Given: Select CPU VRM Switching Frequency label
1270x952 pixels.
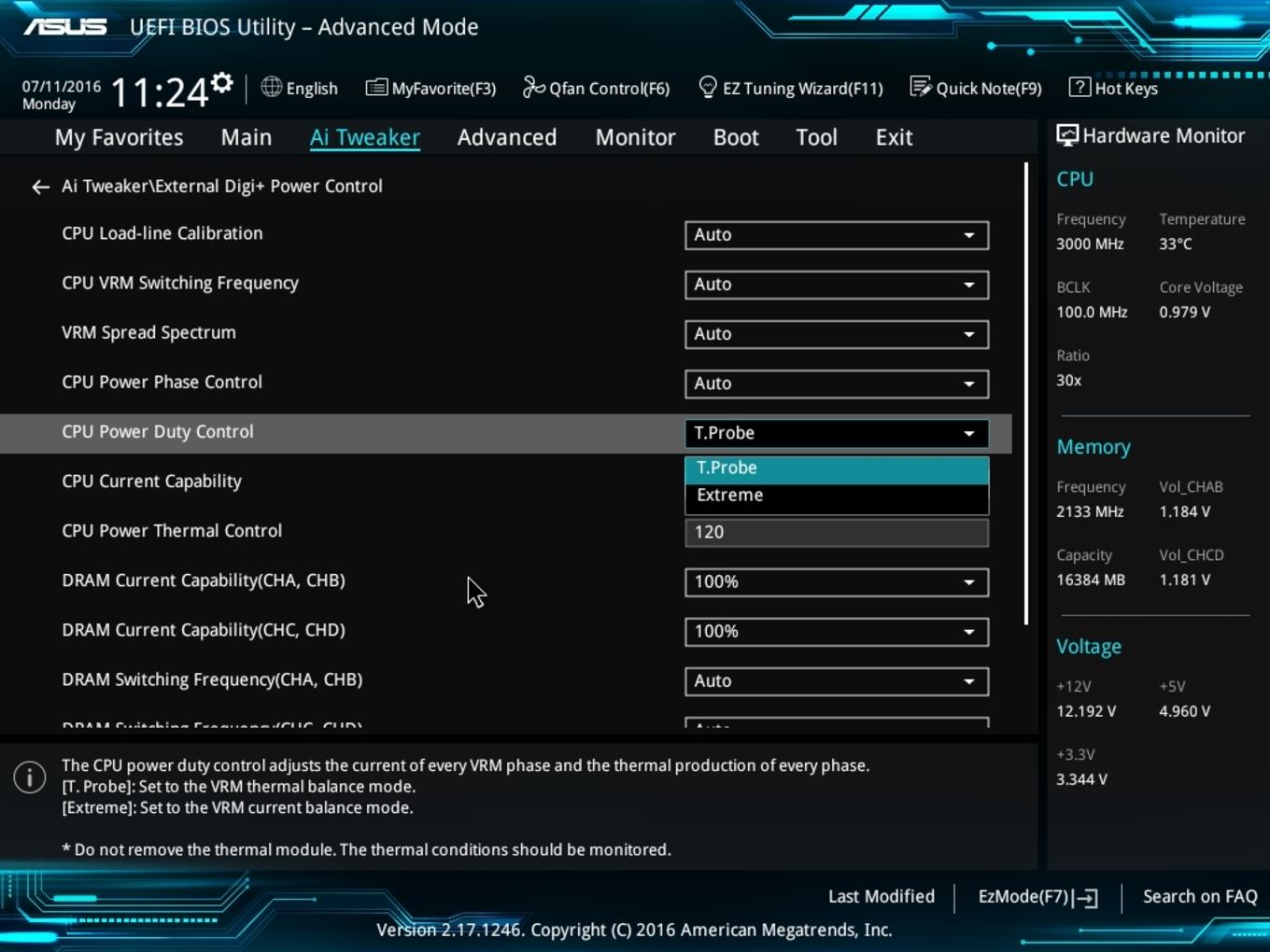Looking at the screenshot, I should pos(180,283).
